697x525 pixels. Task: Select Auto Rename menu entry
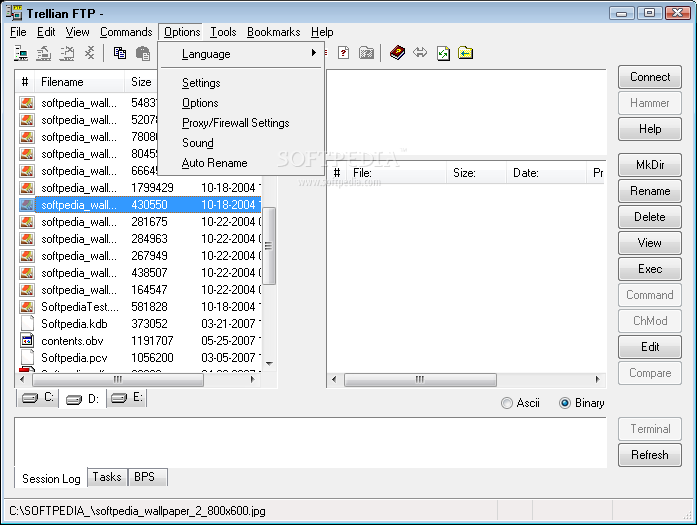coord(240,163)
